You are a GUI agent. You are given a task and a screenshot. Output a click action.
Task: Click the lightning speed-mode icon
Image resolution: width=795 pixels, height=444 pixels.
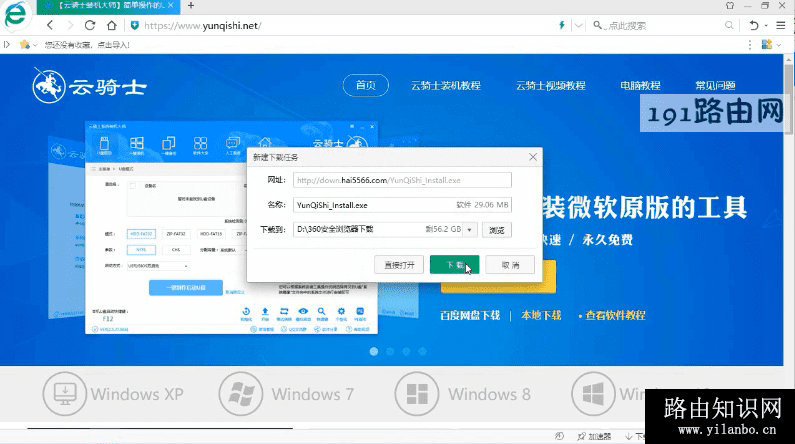[561, 25]
